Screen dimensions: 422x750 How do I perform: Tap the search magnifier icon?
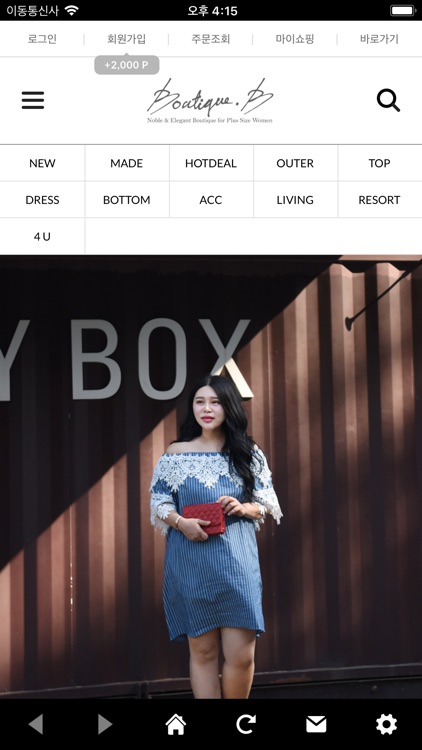point(388,100)
